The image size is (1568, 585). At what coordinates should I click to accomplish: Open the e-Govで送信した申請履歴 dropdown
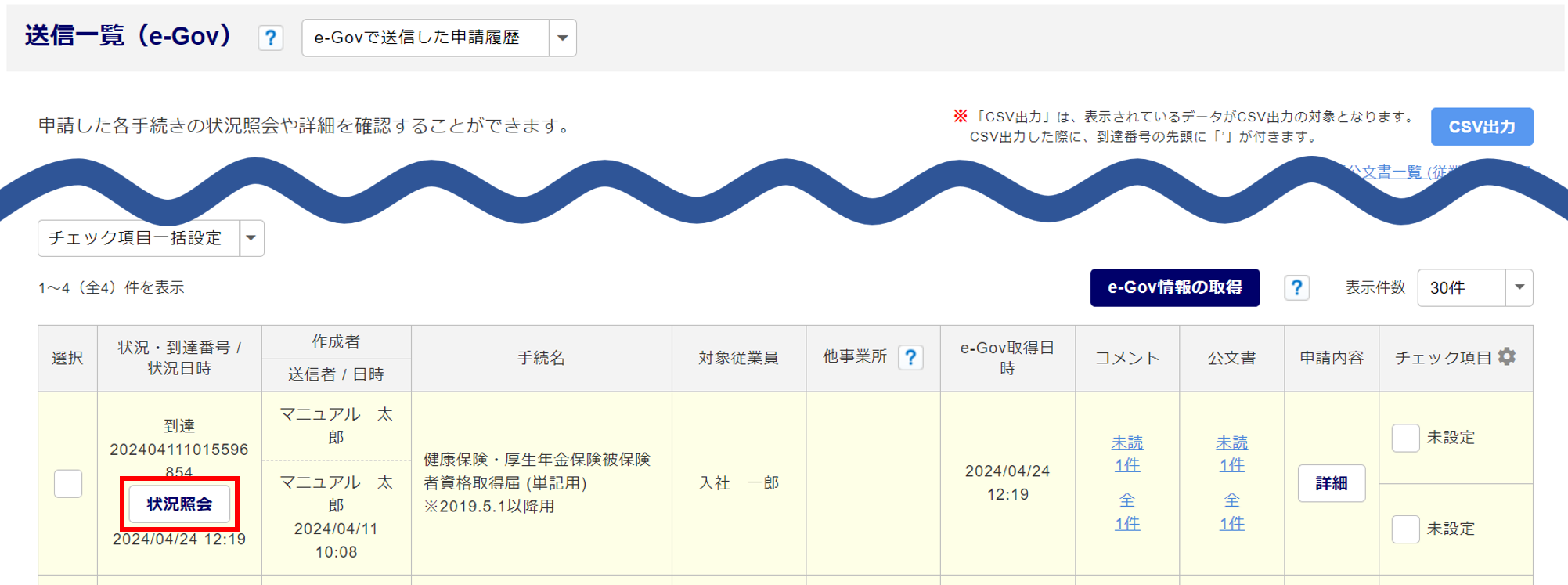[x=562, y=38]
